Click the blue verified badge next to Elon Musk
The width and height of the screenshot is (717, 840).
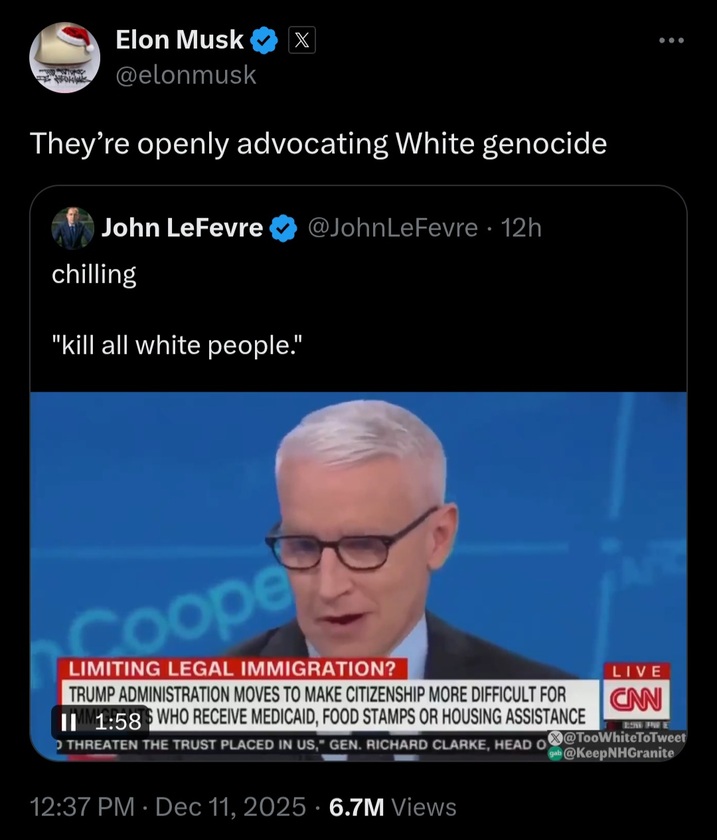264,41
